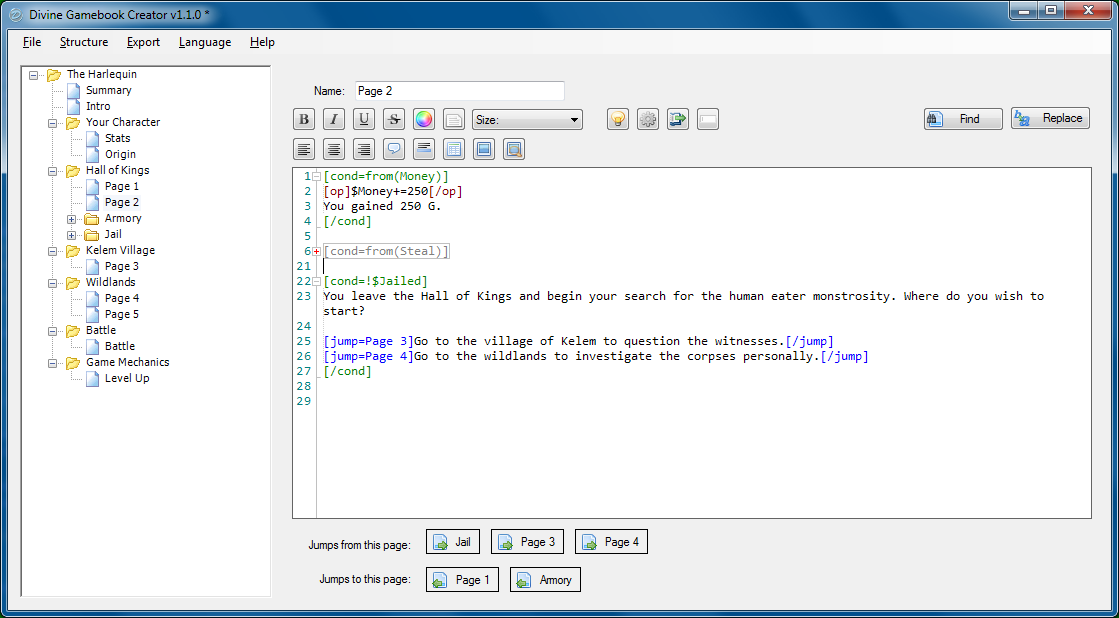Click the gear operation icon
The width and height of the screenshot is (1119, 618).
pos(648,119)
